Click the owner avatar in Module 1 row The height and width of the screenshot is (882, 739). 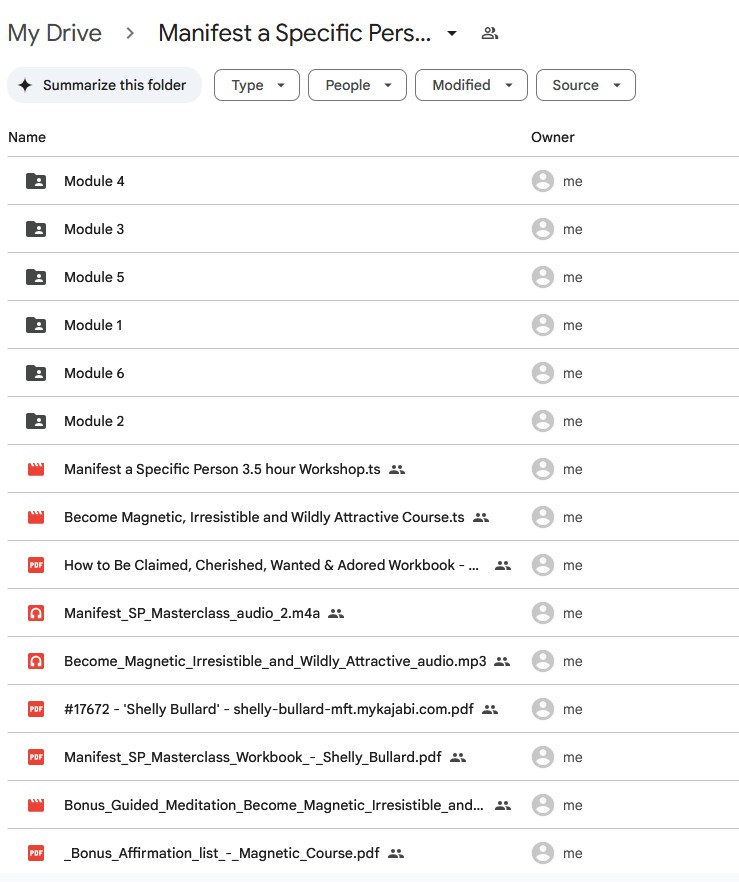pyautogui.click(x=542, y=325)
